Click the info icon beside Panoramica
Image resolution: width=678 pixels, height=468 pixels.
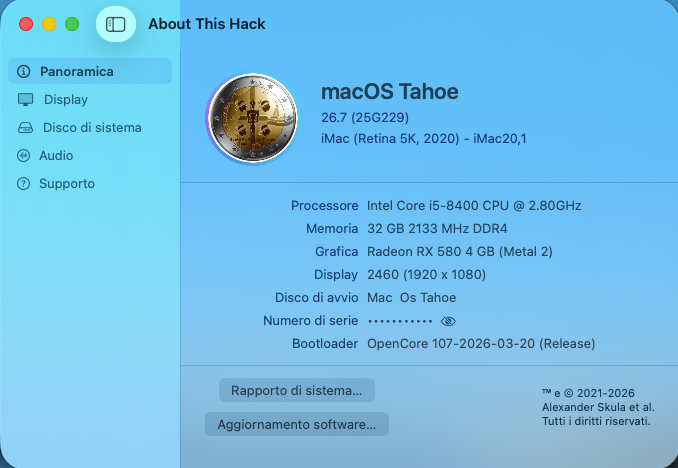click(x=23, y=71)
